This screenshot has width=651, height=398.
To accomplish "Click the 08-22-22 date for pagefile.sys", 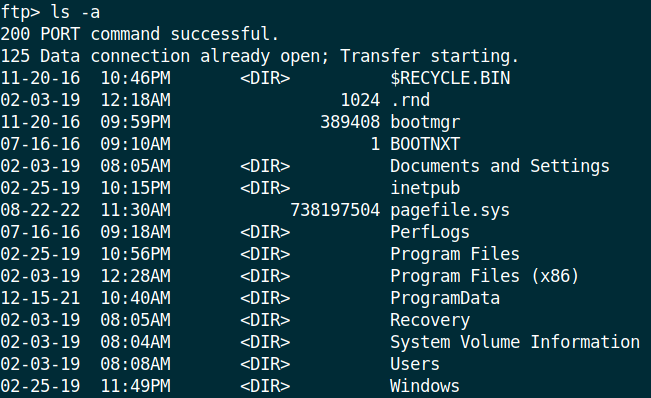I will pyautogui.click(x=40, y=210).
